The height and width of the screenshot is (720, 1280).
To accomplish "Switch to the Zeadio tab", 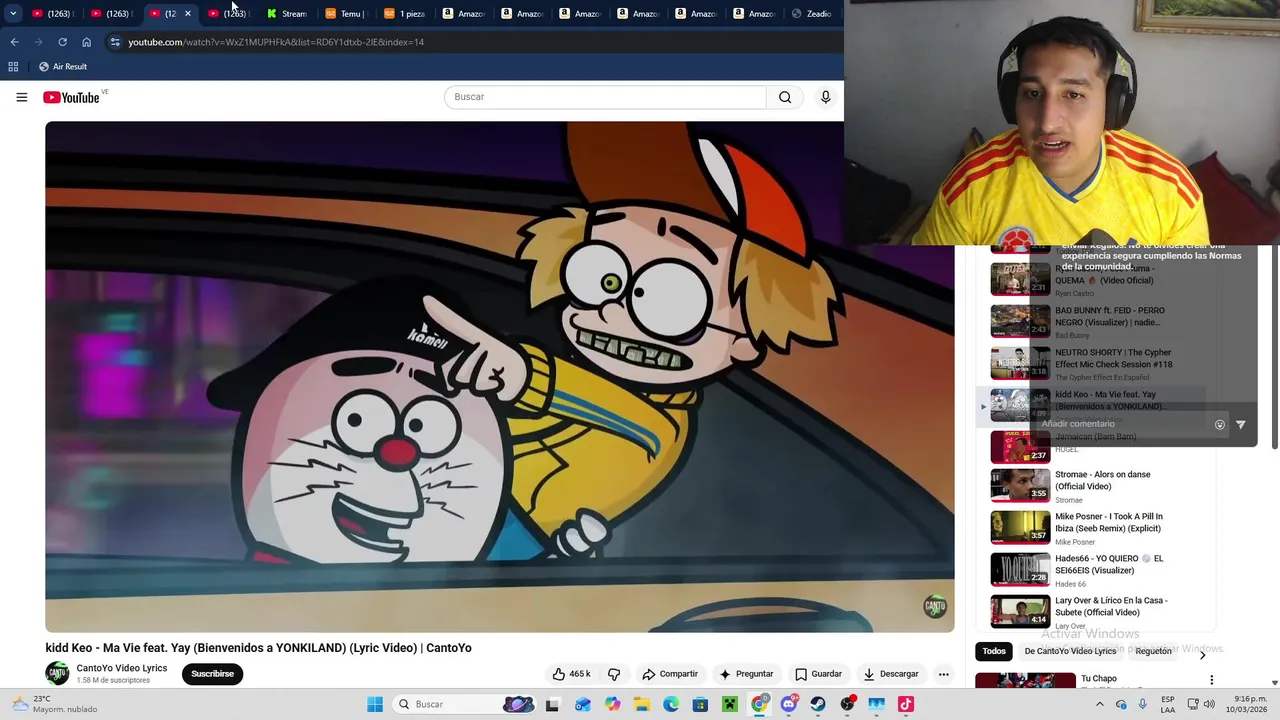I will (x=811, y=13).
